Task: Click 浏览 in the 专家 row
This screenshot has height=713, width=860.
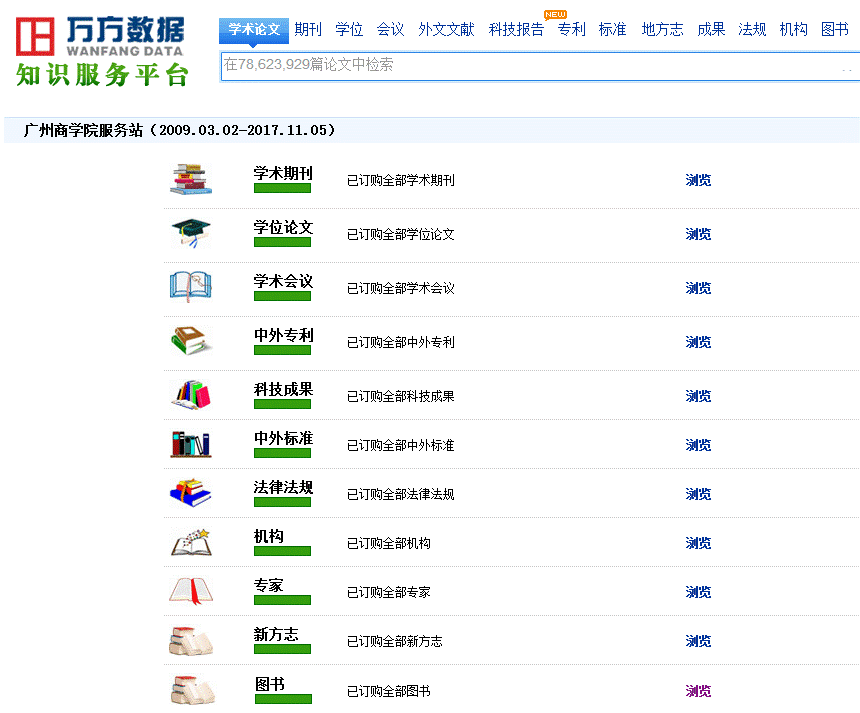Action: pyautogui.click(x=698, y=592)
